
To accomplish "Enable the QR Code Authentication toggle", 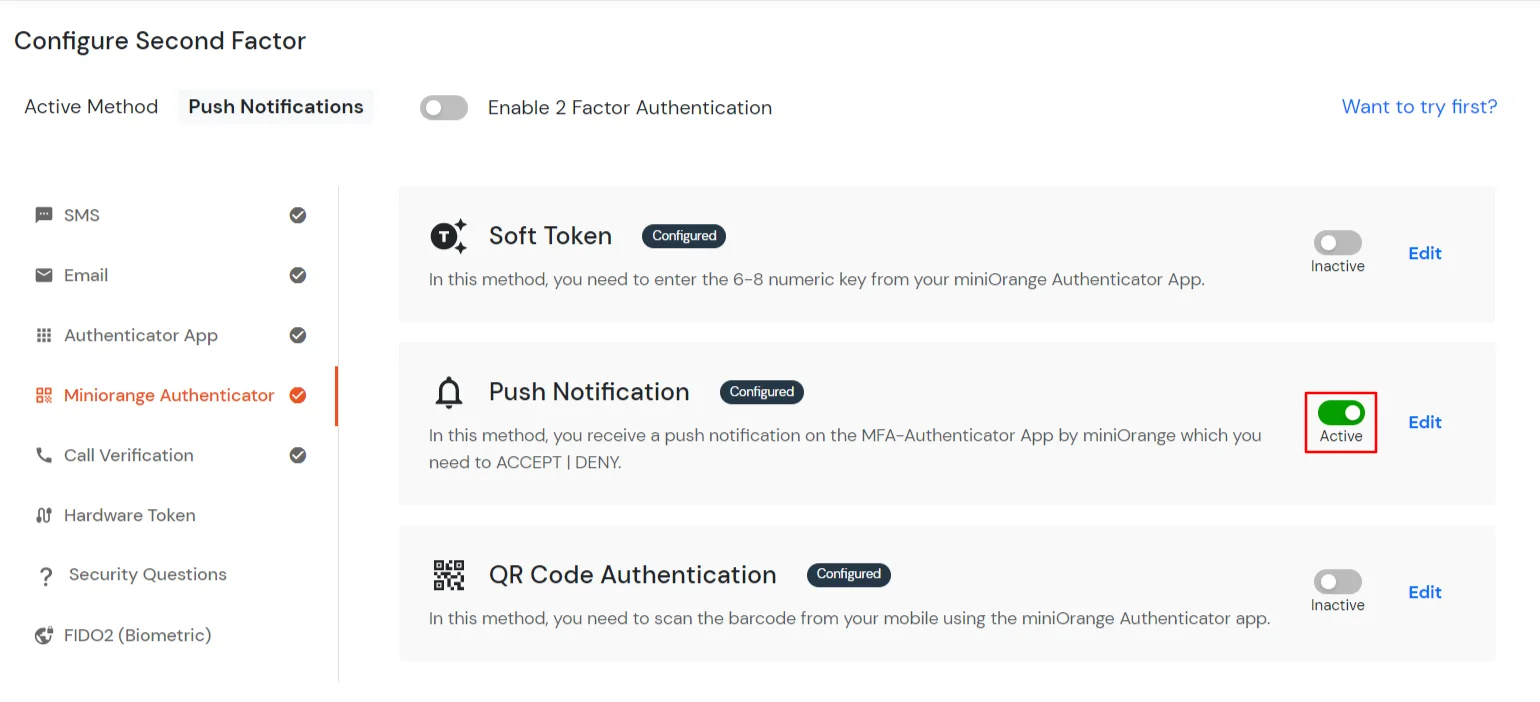I will 1337,581.
